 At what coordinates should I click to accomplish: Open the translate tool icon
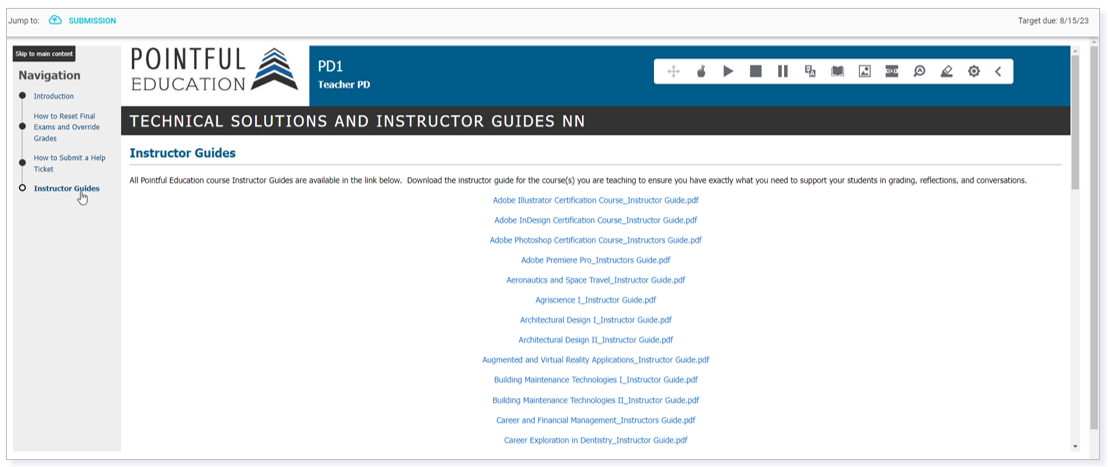[x=811, y=71]
